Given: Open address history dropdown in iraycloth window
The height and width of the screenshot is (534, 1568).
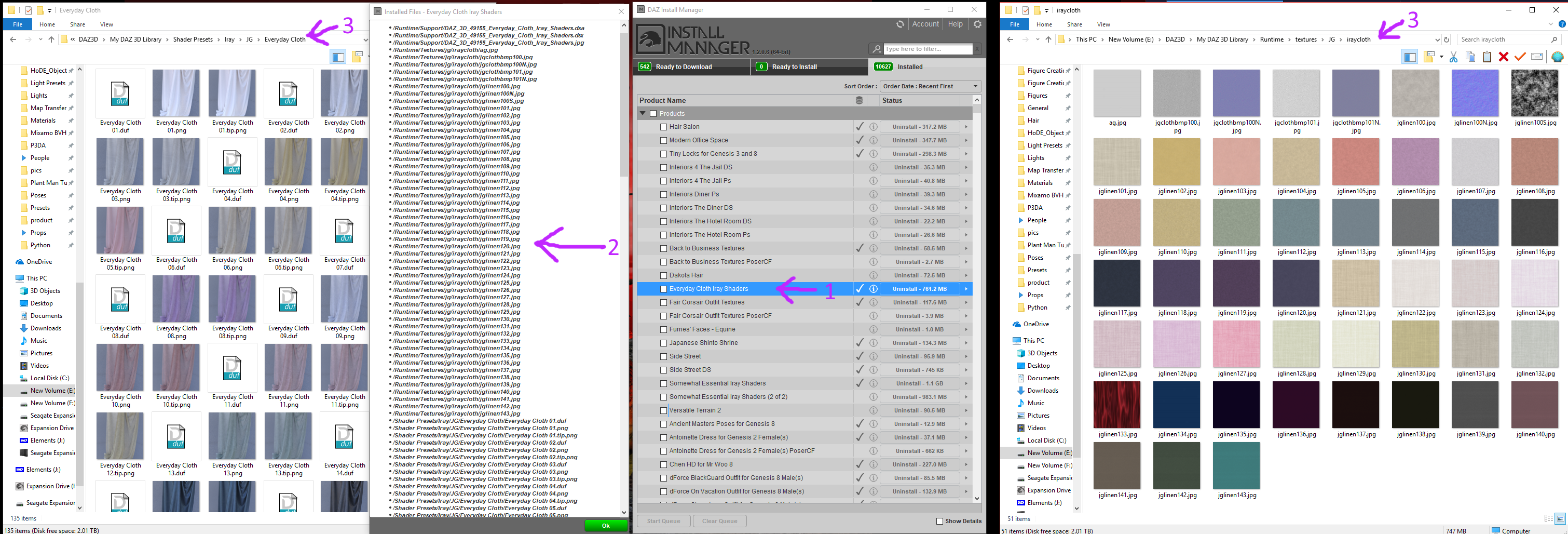Looking at the screenshot, I should point(1437,39).
